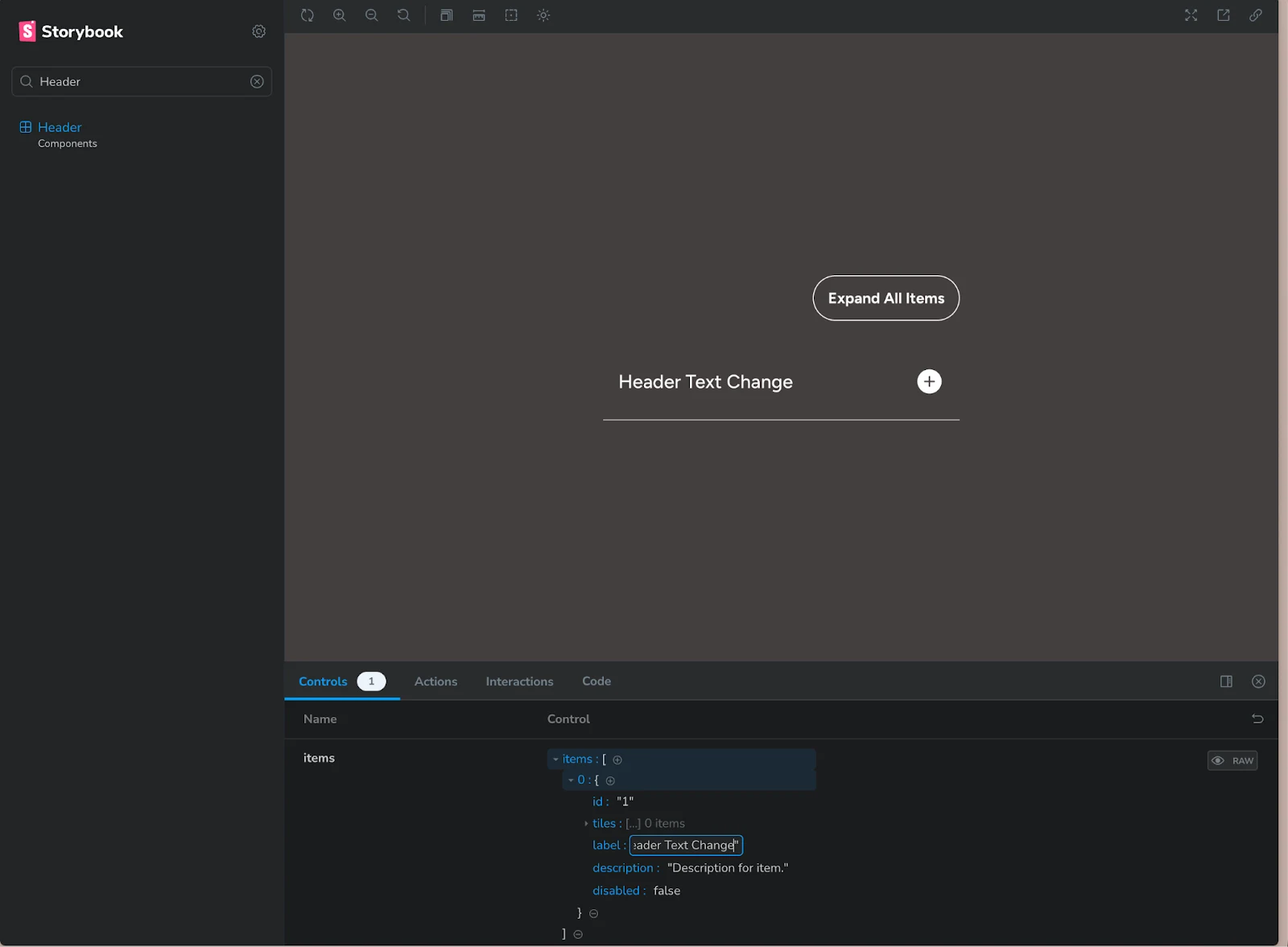The image size is (1288, 947).
Task: Reset the zoom level
Action: pos(404,15)
